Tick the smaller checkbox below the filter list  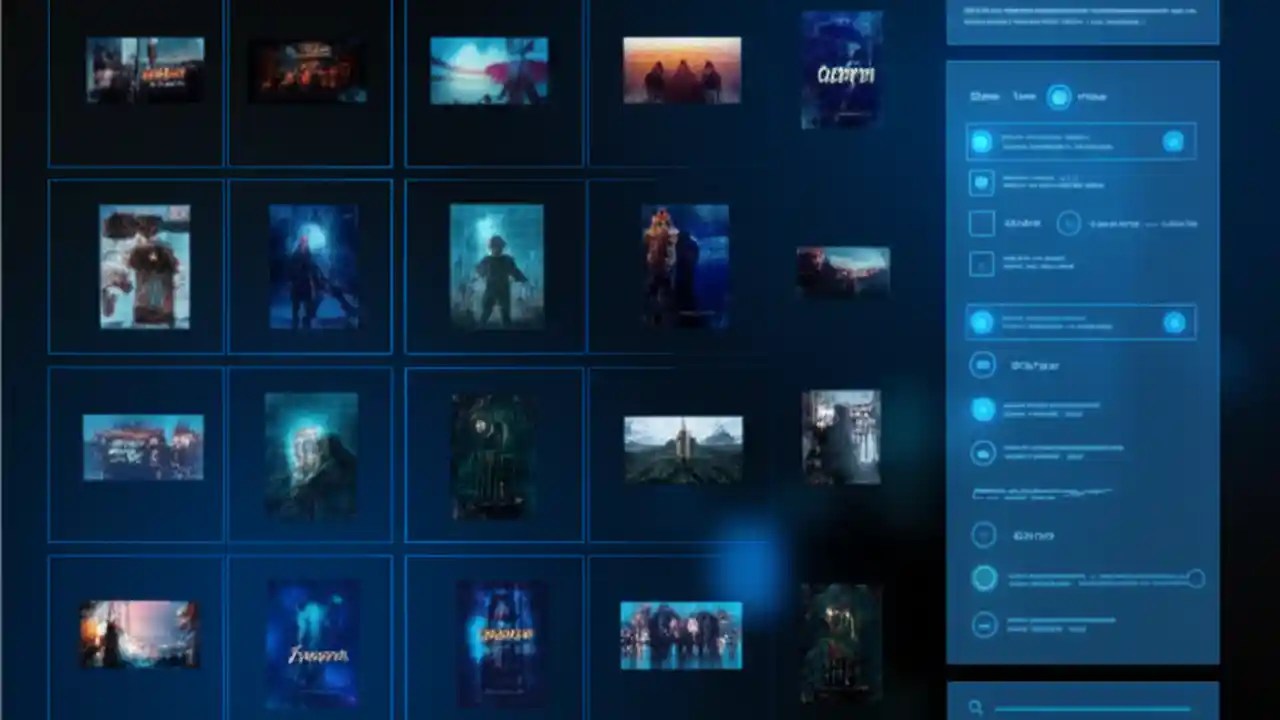pyautogui.click(x=982, y=263)
